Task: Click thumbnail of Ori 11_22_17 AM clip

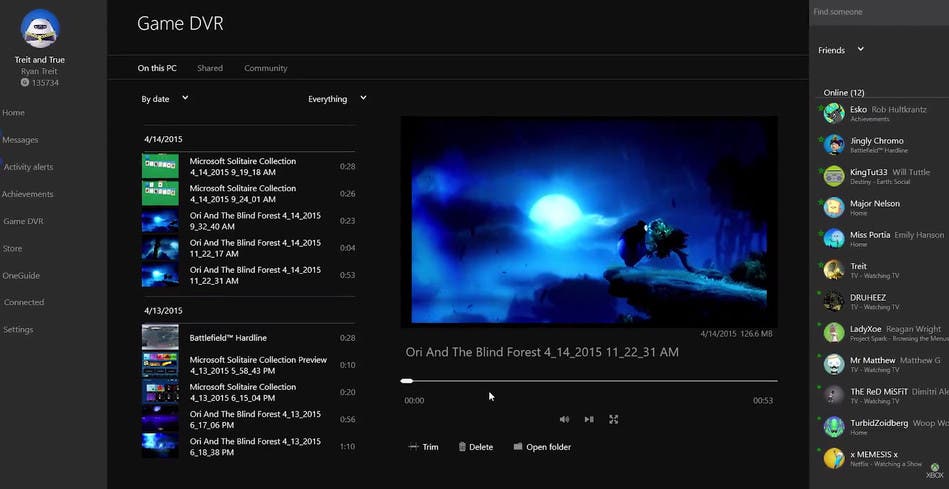Action: 160,248
